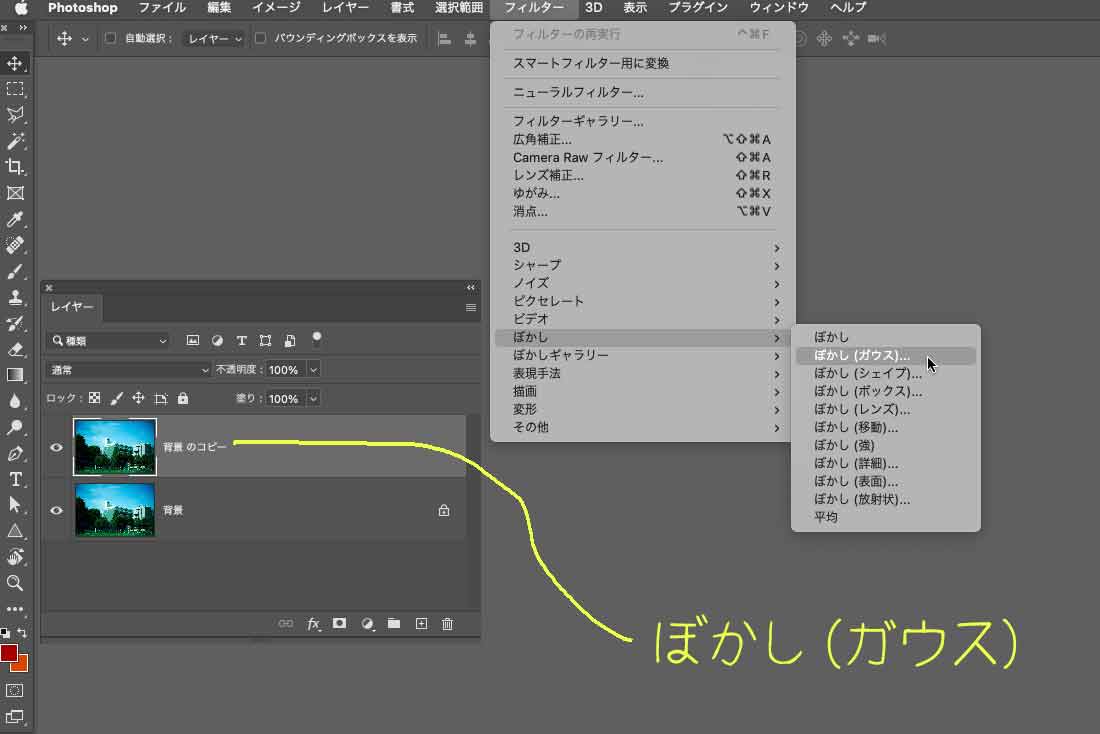The image size is (1100, 734).
Task: Select the Gradient tool
Action: [15, 375]
